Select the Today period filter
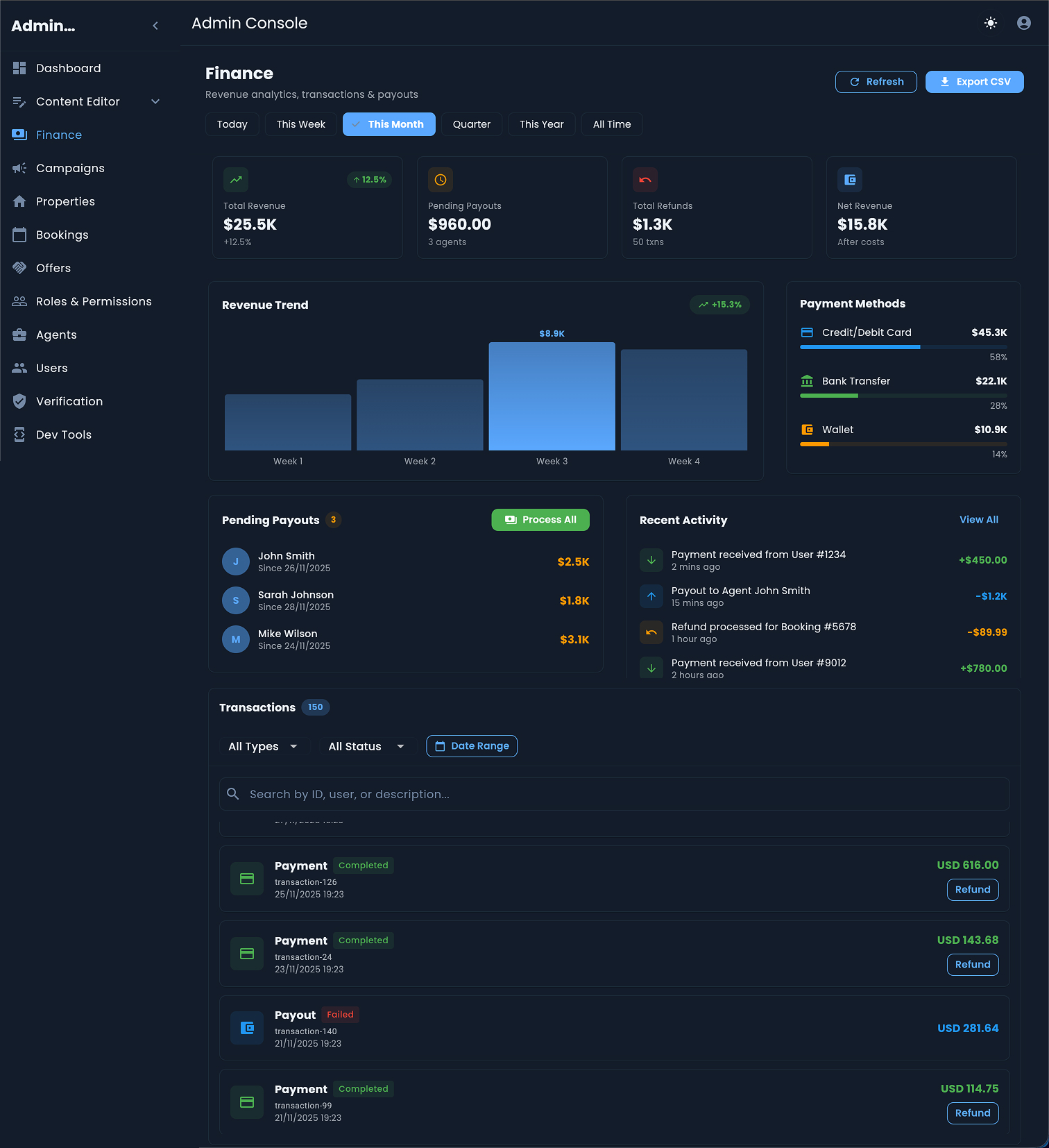 [x=232, y=124]
